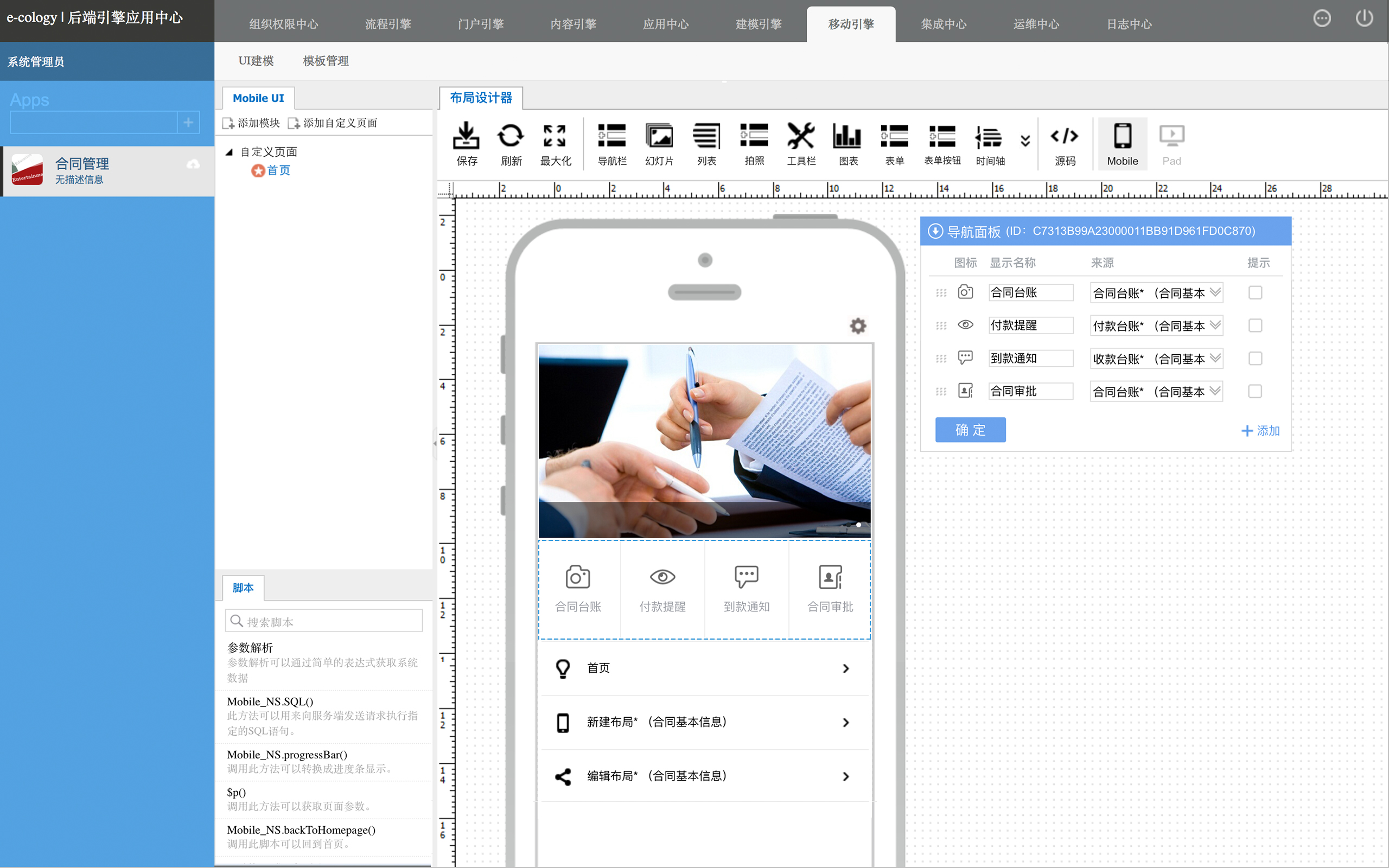This screenshot has width=1389, height=868.
Task: Click the 最大化 maximize designer icon
Action: click(x=555, y=143)
